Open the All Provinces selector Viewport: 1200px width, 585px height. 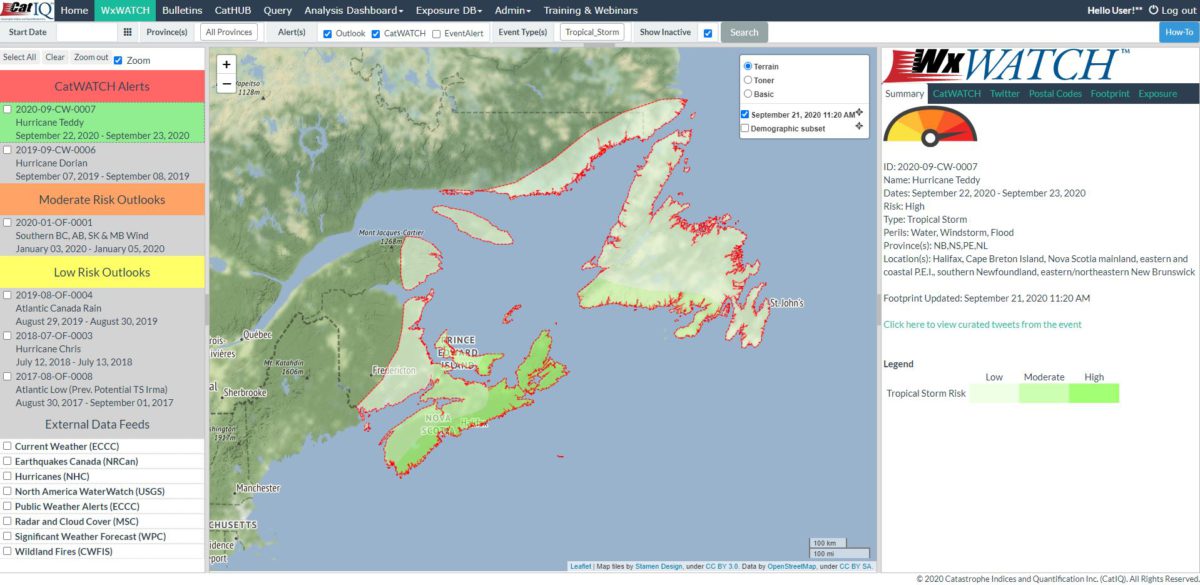tap(229, 32)
